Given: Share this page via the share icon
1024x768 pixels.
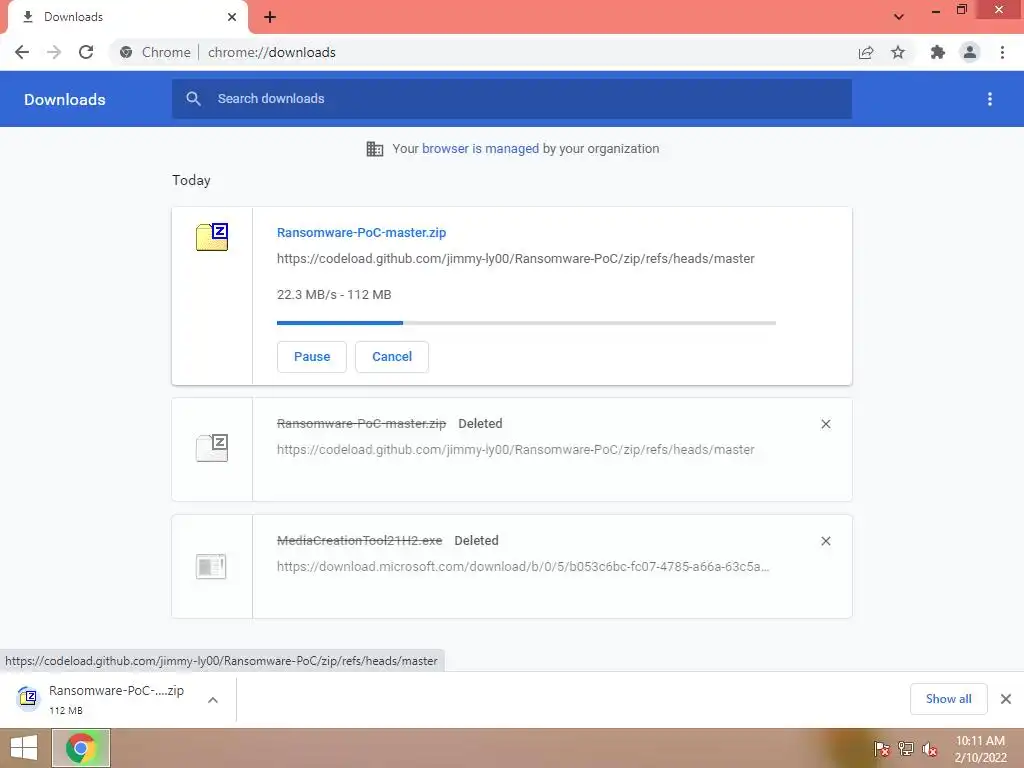Looking at the screenshot, I should coord(866,52).
